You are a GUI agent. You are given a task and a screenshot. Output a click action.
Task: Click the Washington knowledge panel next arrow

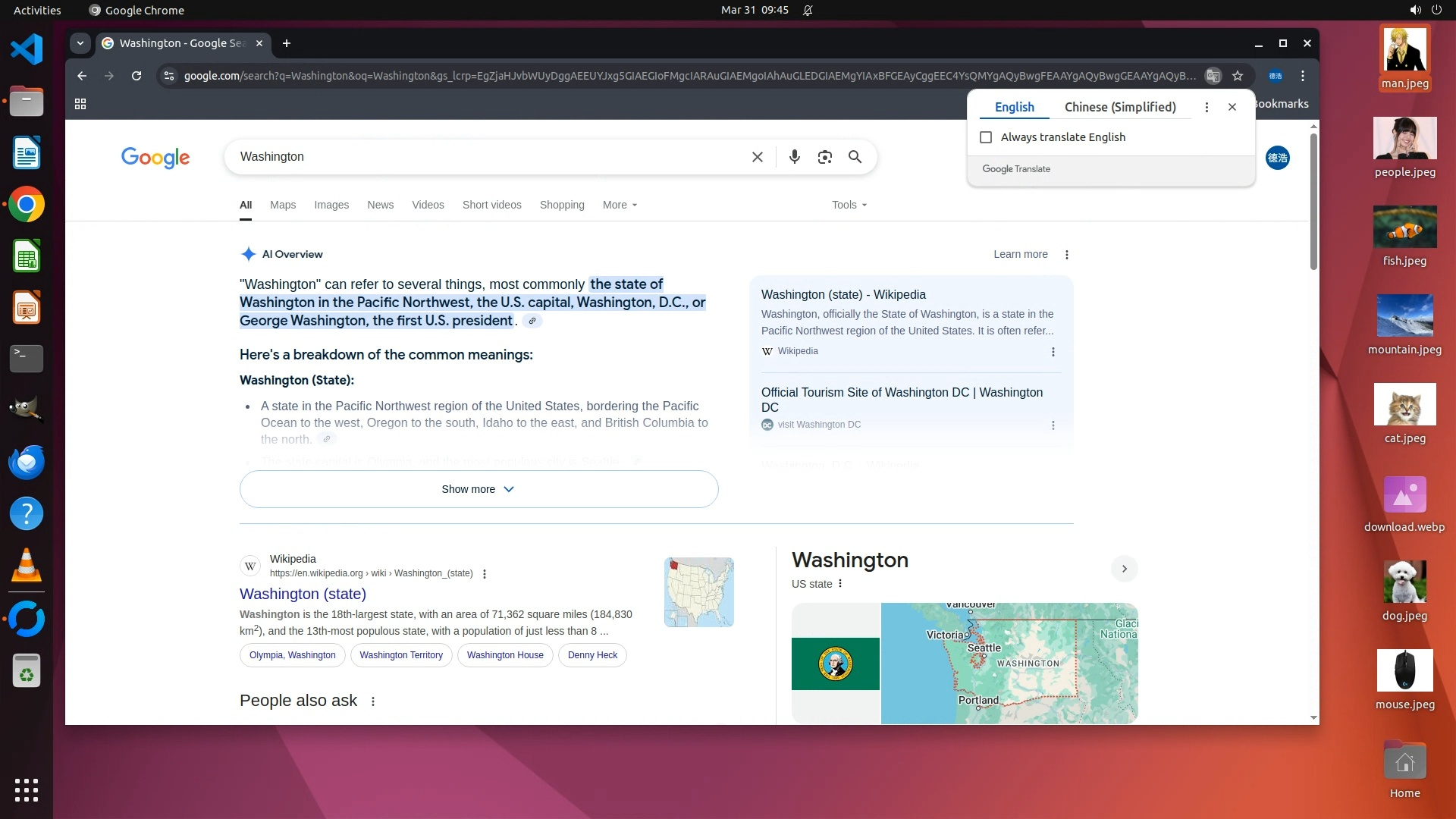coord(1124,569)
